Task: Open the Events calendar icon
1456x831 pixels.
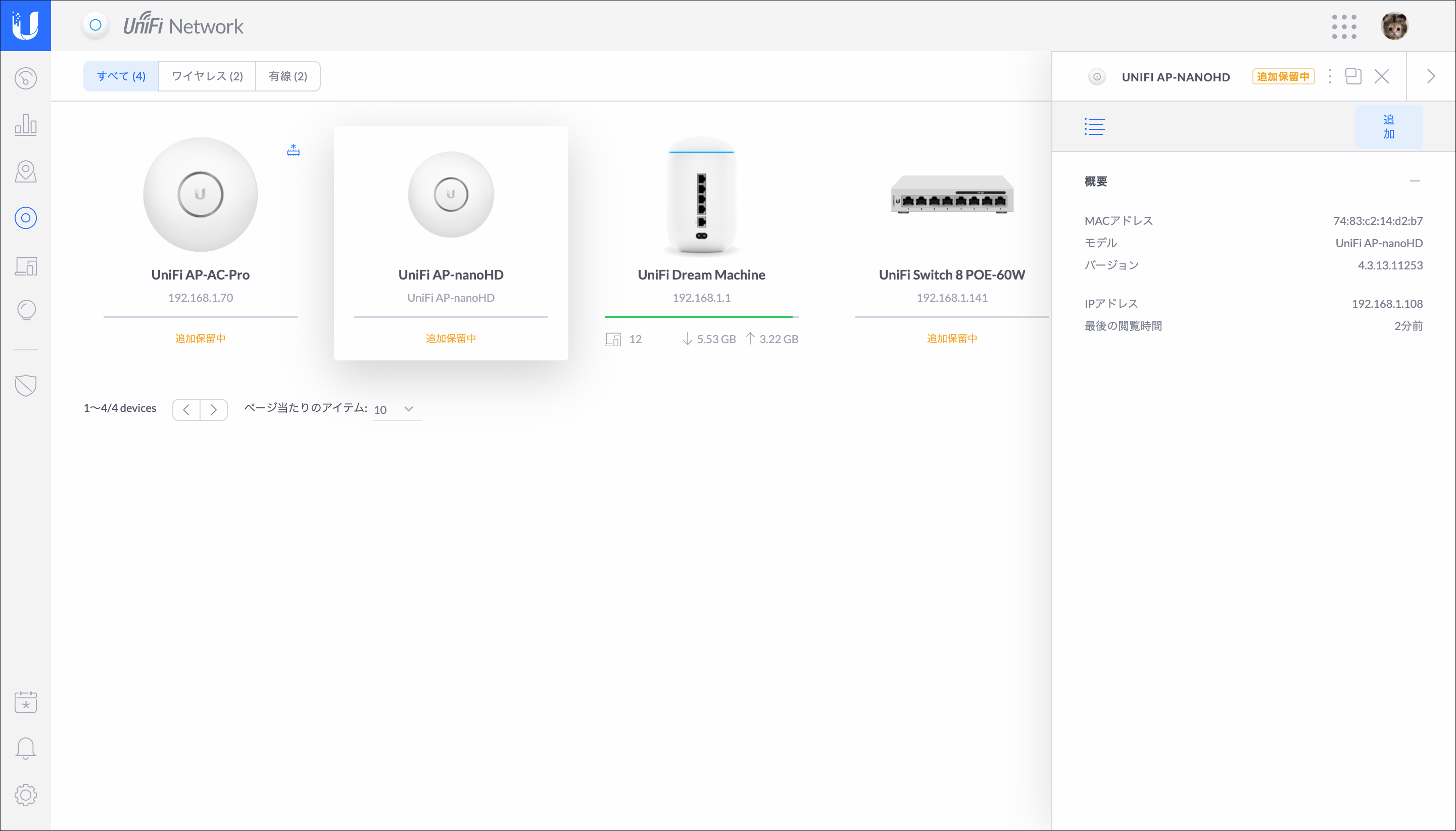Action: pos(26,702)
